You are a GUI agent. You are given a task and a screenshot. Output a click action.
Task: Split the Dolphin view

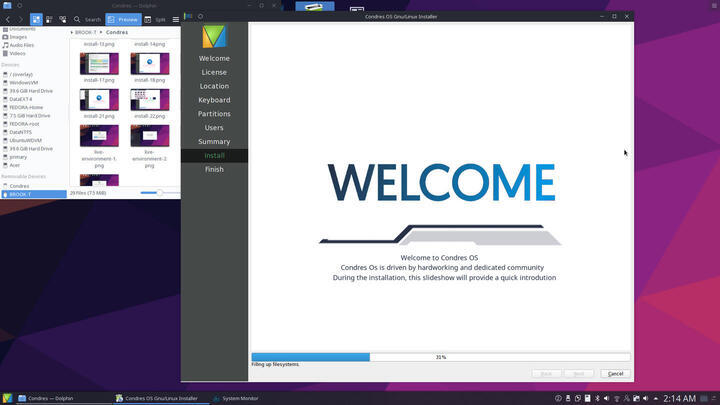tap(155, 19)
